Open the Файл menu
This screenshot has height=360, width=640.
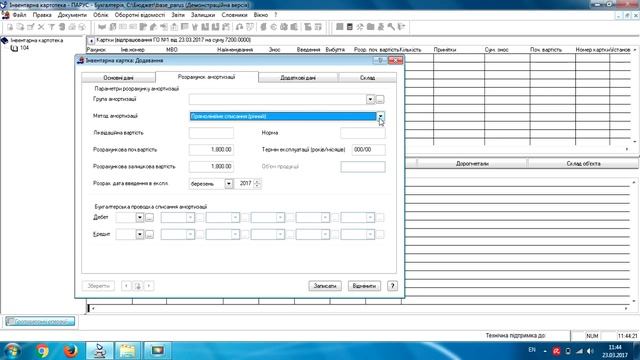click(19, 15)
